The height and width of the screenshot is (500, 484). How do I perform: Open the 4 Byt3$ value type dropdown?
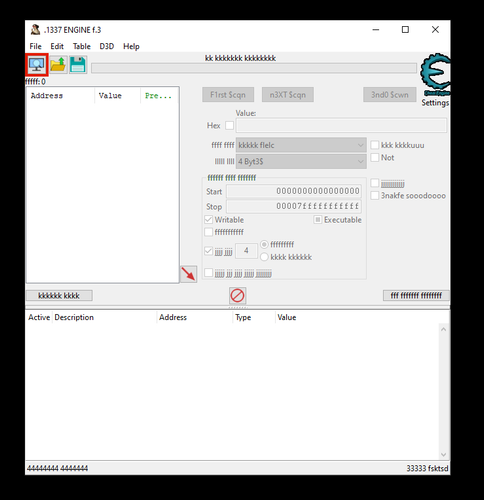pyautogui.click(x=301, y=161)
